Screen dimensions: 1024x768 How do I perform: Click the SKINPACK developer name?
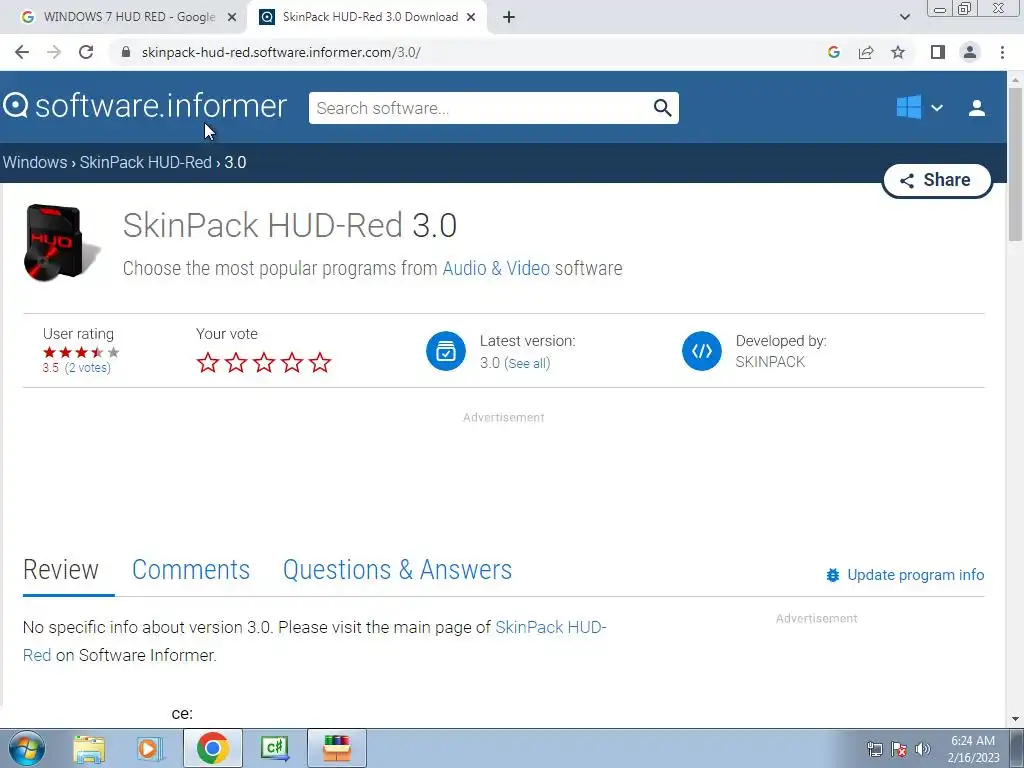click(x=770, y=362)
